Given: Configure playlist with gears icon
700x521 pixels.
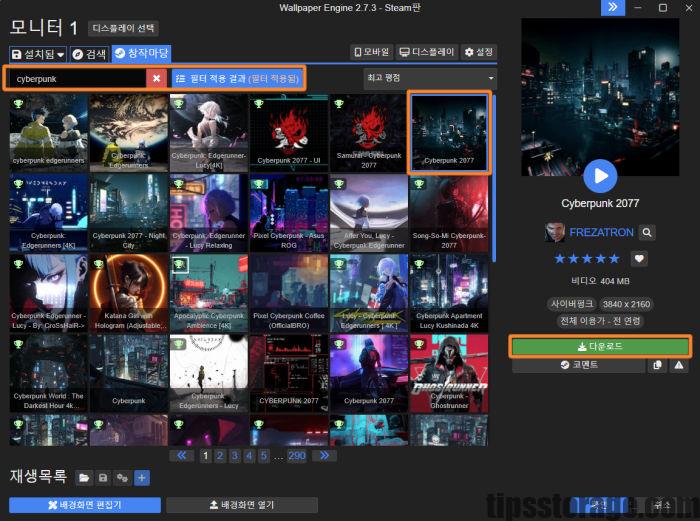Looking at the screenshot, I should (122, 478).
